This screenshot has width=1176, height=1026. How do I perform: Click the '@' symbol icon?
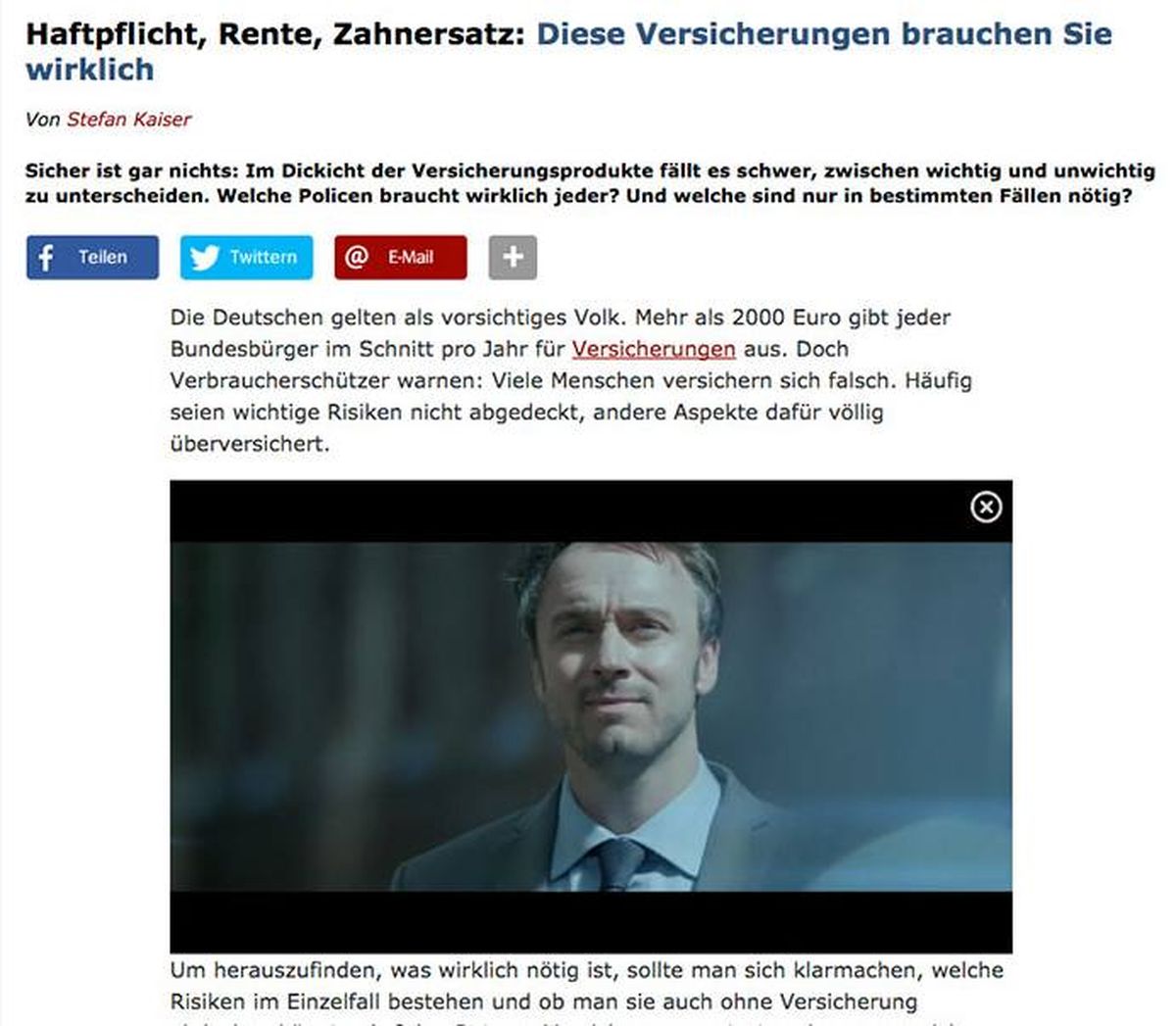click(x=357, y=257)
